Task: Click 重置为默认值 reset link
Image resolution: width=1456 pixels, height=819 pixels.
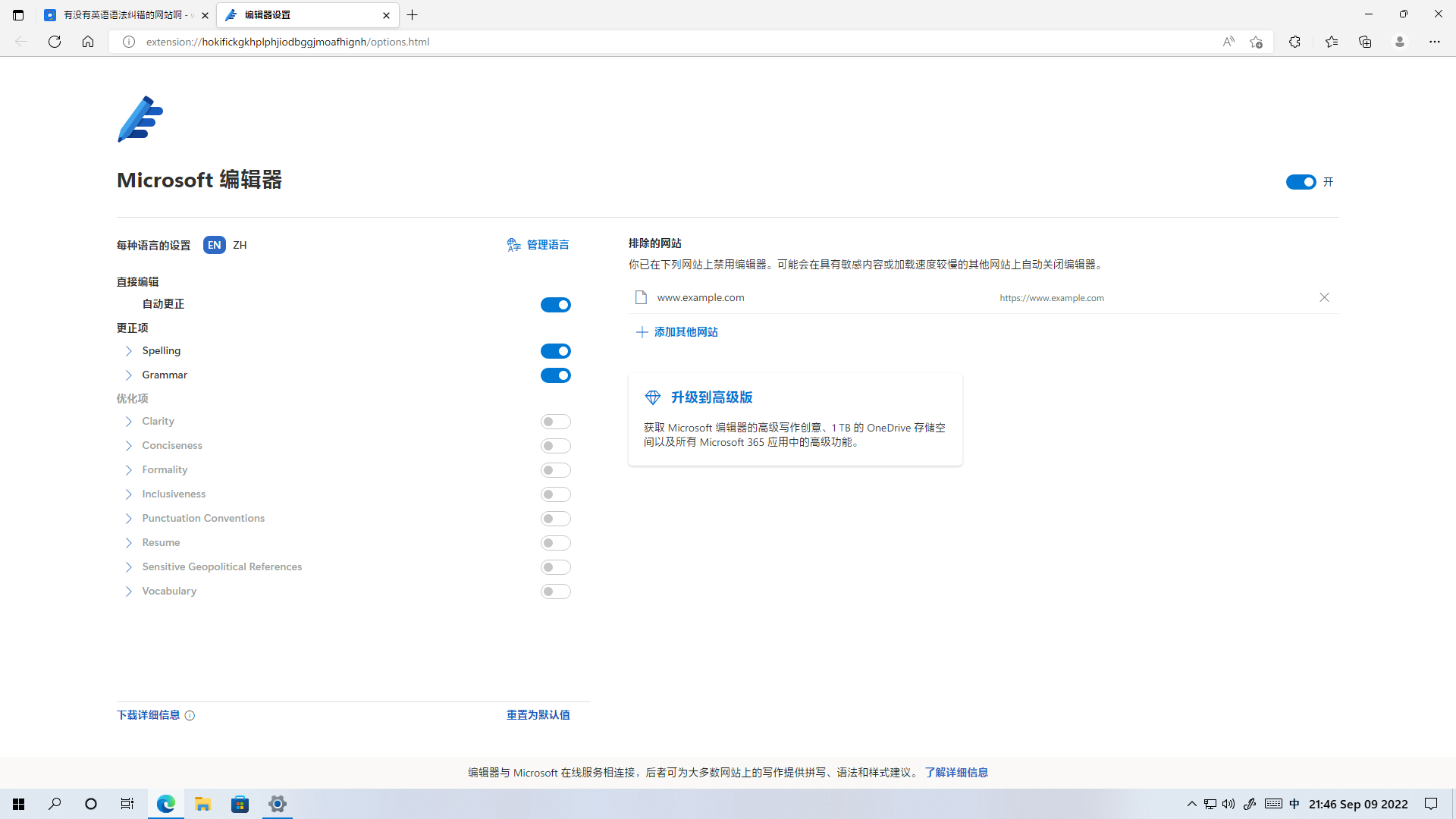Action: pos(538,715)
